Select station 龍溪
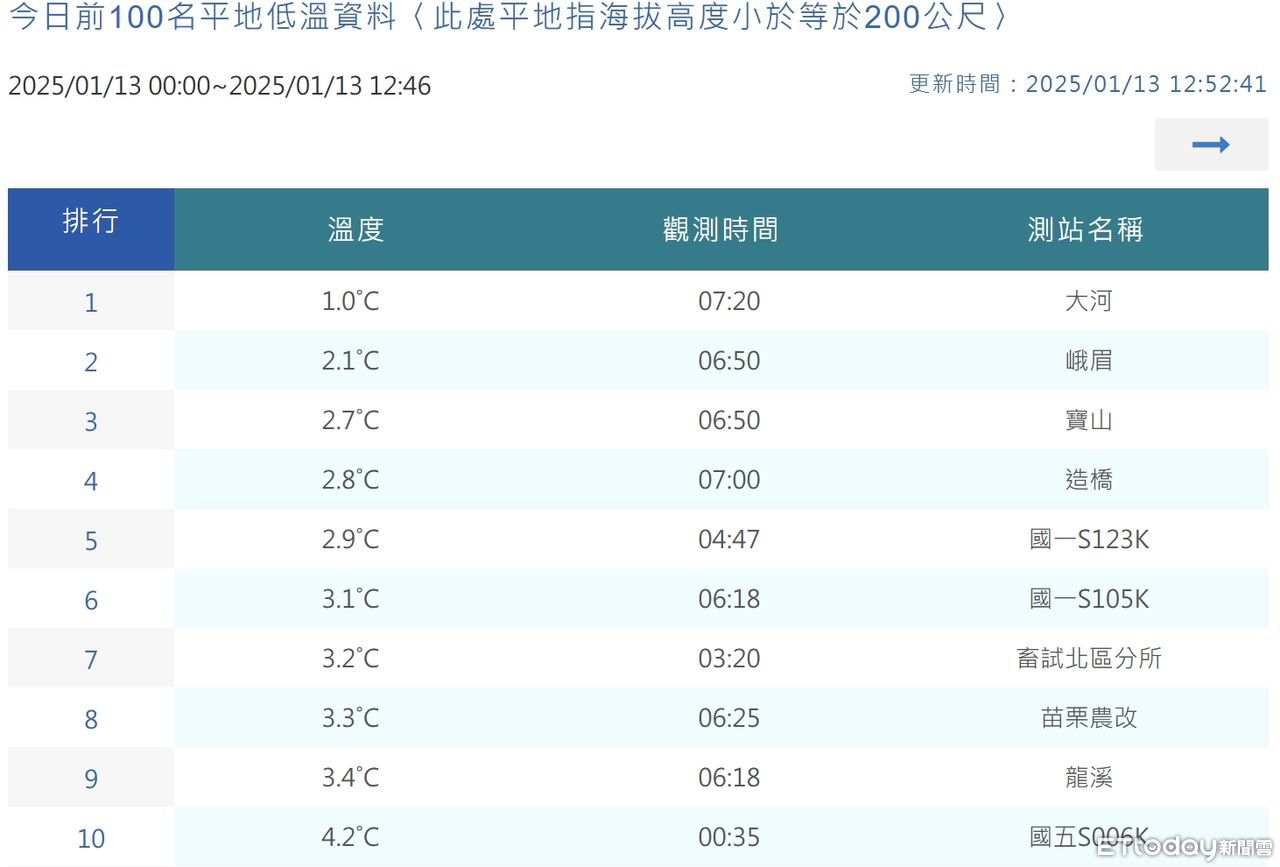 click(x=1088, y=778)
